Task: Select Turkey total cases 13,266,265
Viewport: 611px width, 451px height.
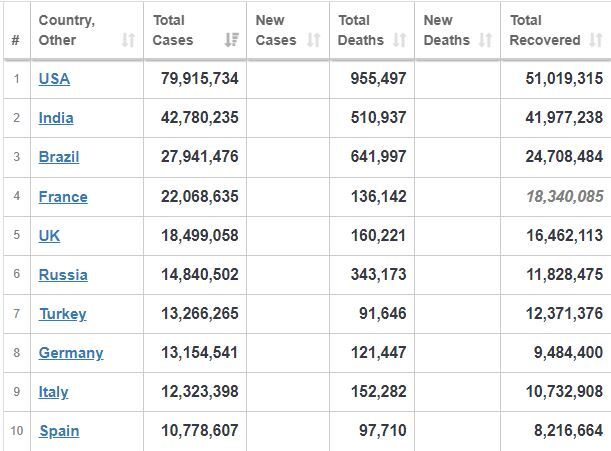Action: pos(200,313)
